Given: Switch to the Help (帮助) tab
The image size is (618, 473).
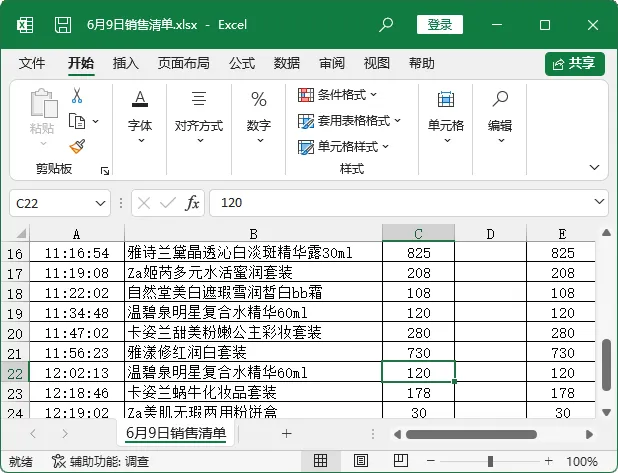Looking at the screenshot, I should pos(422,63).
